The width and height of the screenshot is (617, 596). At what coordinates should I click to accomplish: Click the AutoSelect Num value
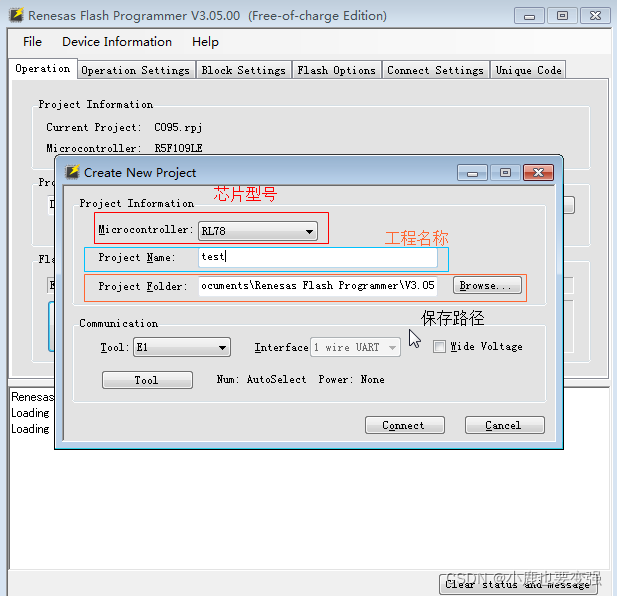pos(276,379)
